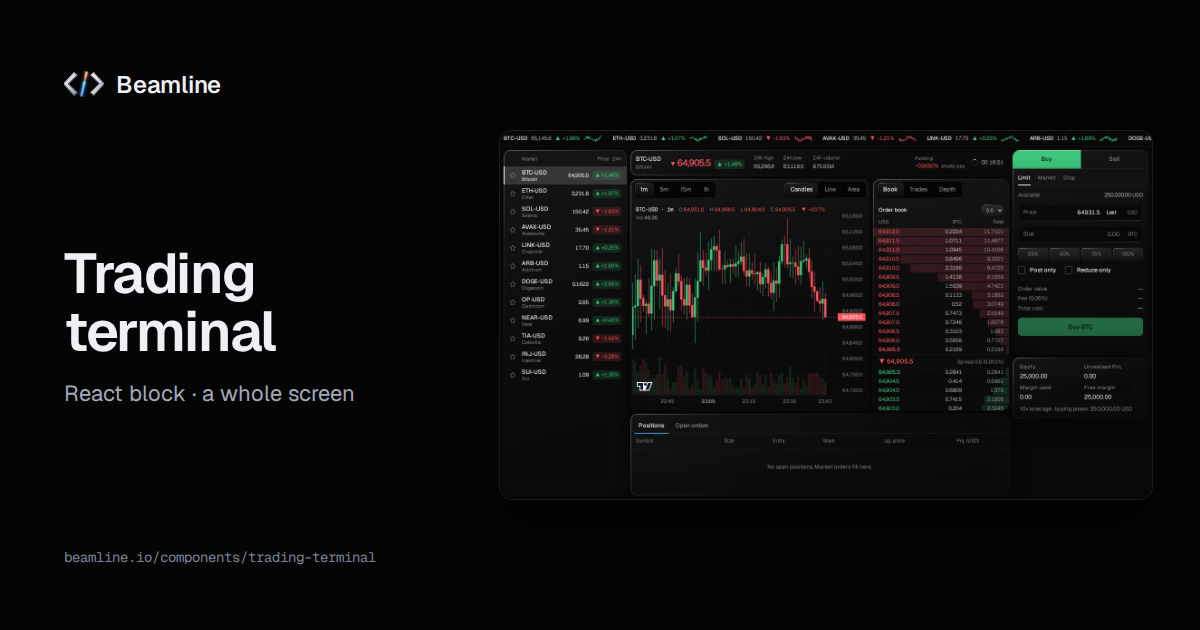This screenshot has width=1200, height=630.
Task: Click the 64,905.5 price marker on the chart axis
Action: tap(852, 317)
